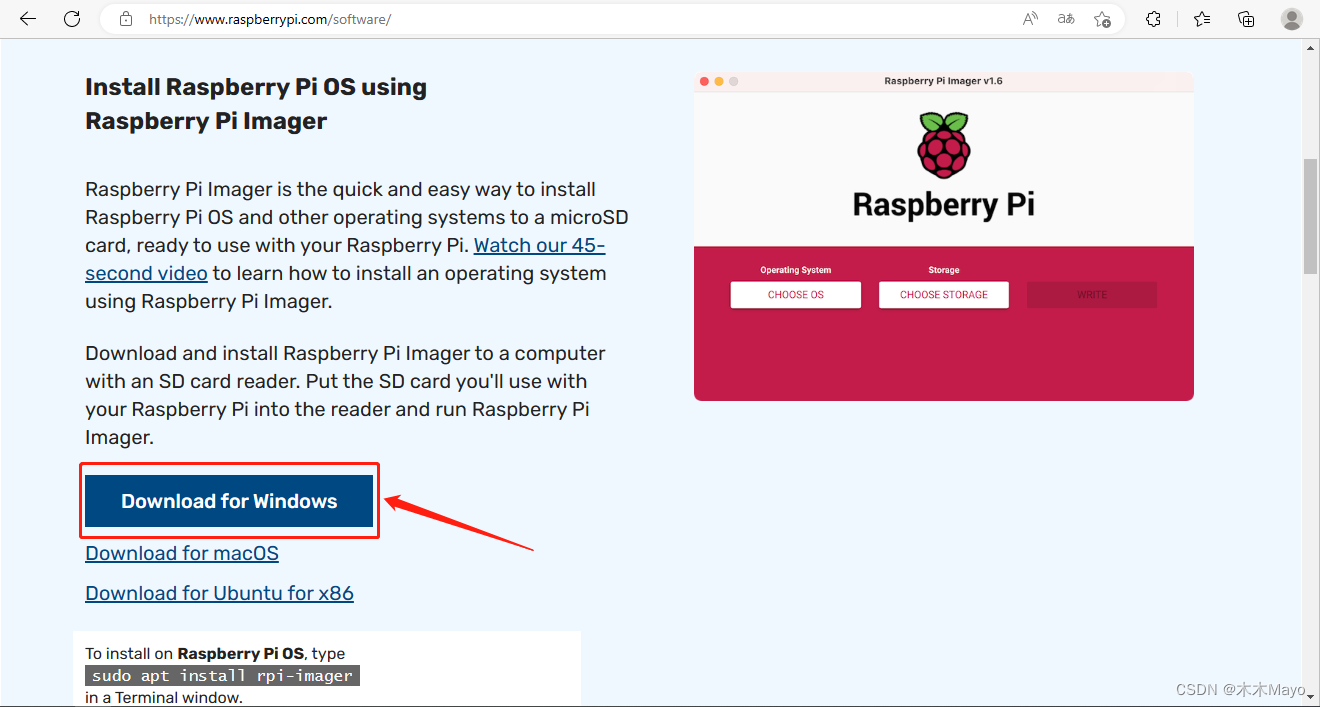Click the page vertical scrollbar thumb

point(1310,215)
